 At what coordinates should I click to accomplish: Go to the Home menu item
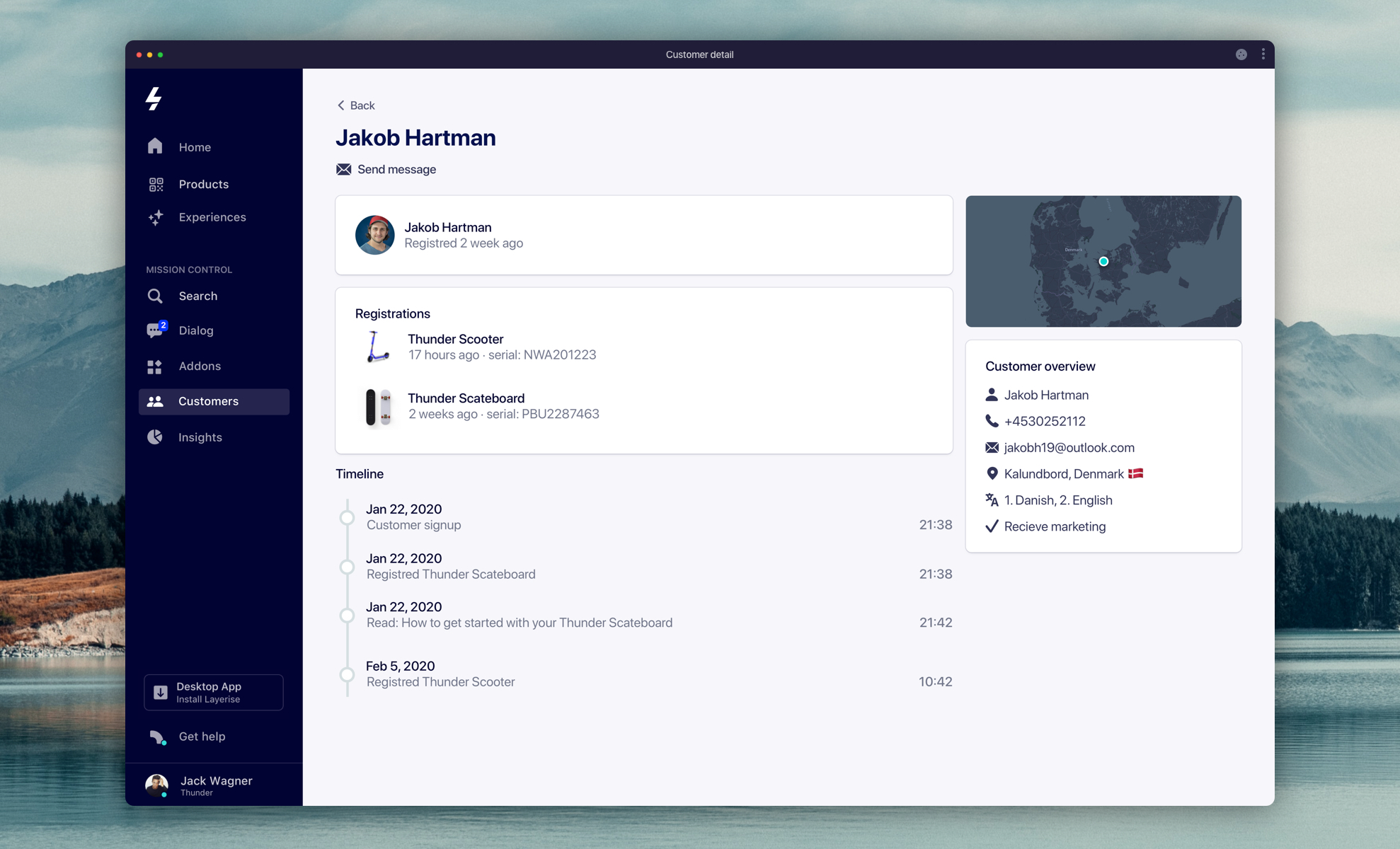point(195,147)
